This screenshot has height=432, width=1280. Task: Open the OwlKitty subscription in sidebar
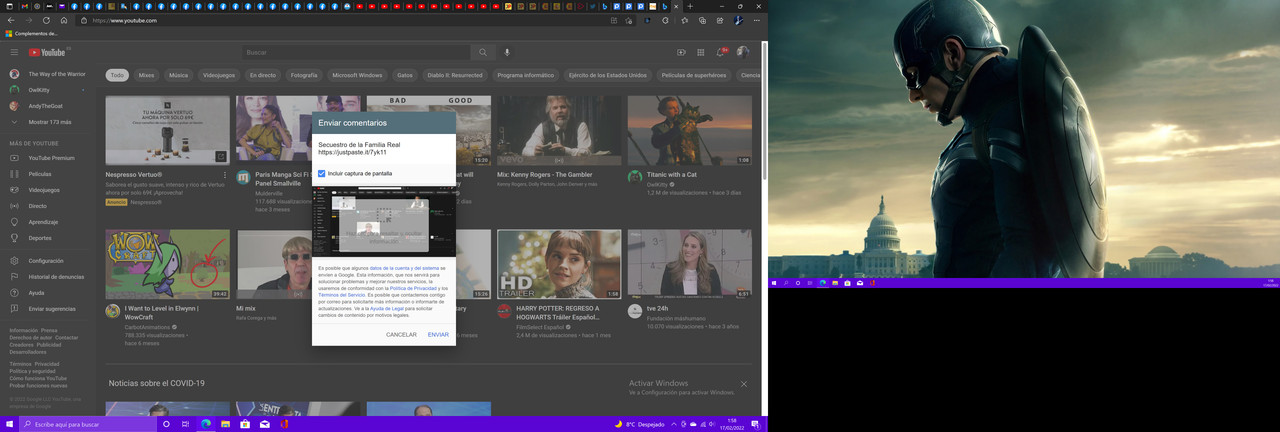pos(48,90)
